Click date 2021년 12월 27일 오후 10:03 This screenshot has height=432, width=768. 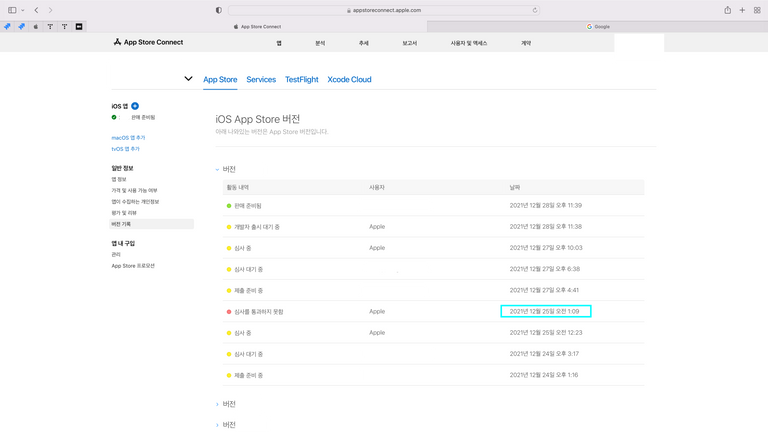tap(546, 248)
